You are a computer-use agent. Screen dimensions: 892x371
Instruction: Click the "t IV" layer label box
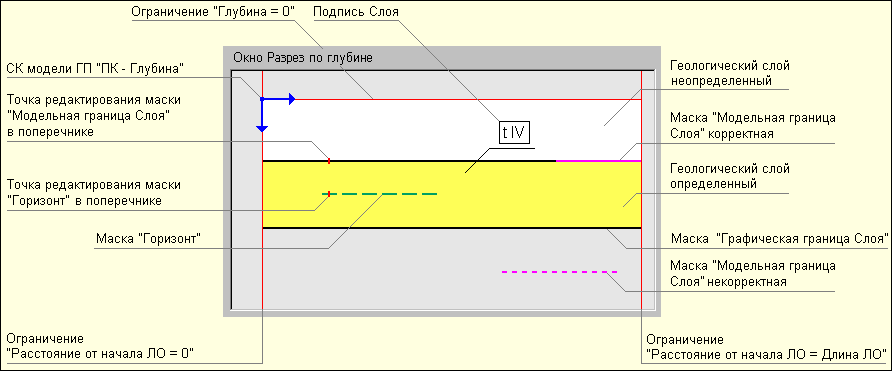[514, 133]
